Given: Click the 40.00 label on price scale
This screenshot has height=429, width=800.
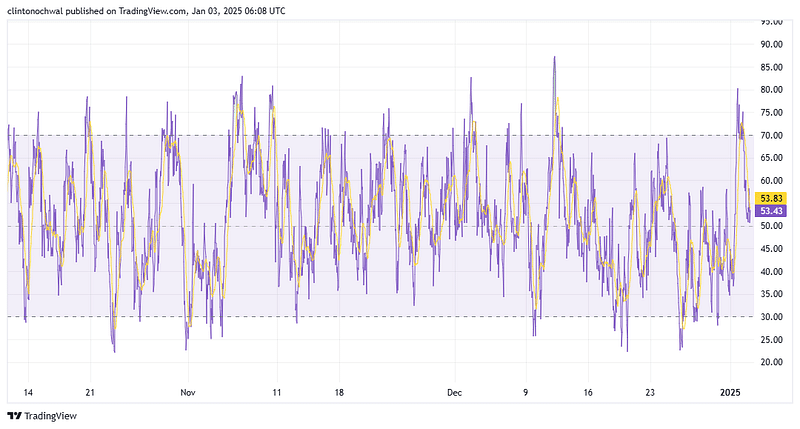Looking at the screenshot, I should point(771,271).
